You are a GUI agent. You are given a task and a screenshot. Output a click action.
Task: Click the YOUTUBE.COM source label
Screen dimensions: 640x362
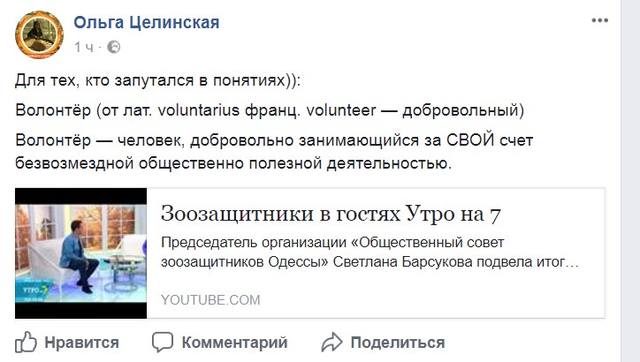tap(211, 300)
